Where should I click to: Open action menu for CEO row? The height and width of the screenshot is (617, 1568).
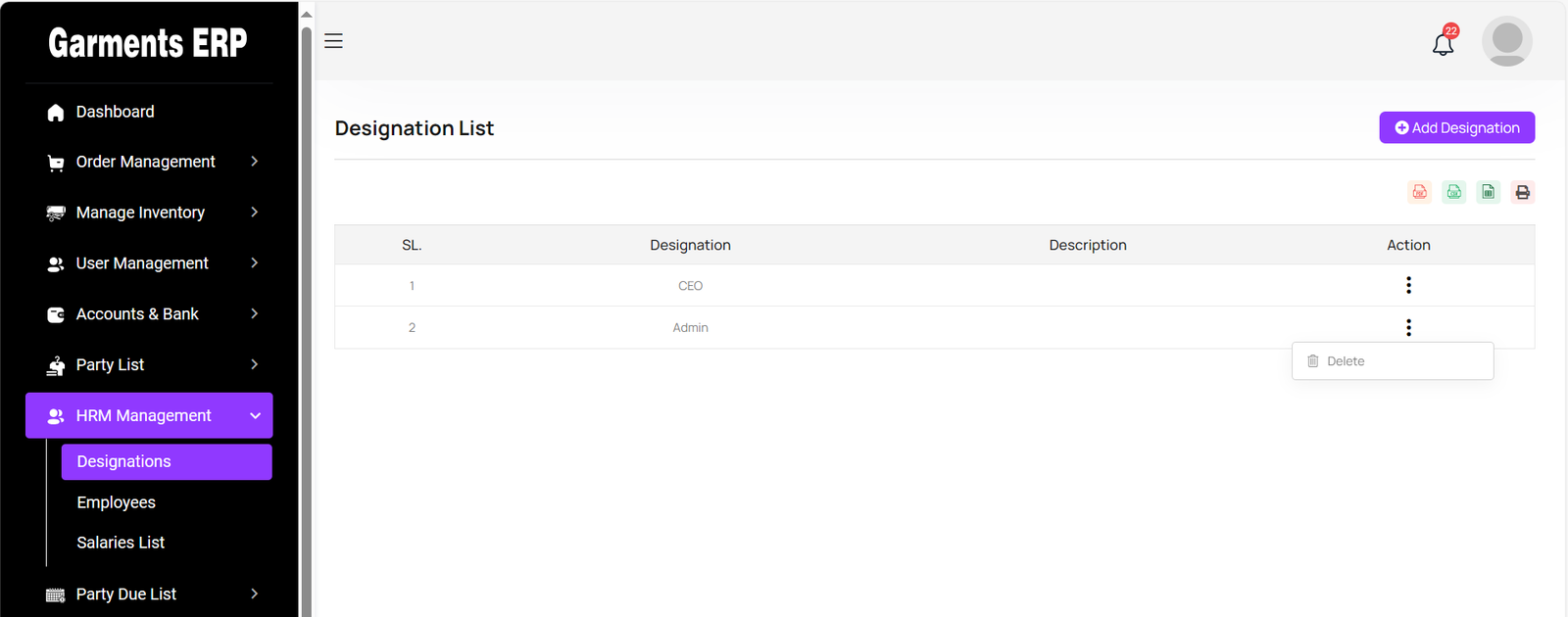[x=1408, y=285]
